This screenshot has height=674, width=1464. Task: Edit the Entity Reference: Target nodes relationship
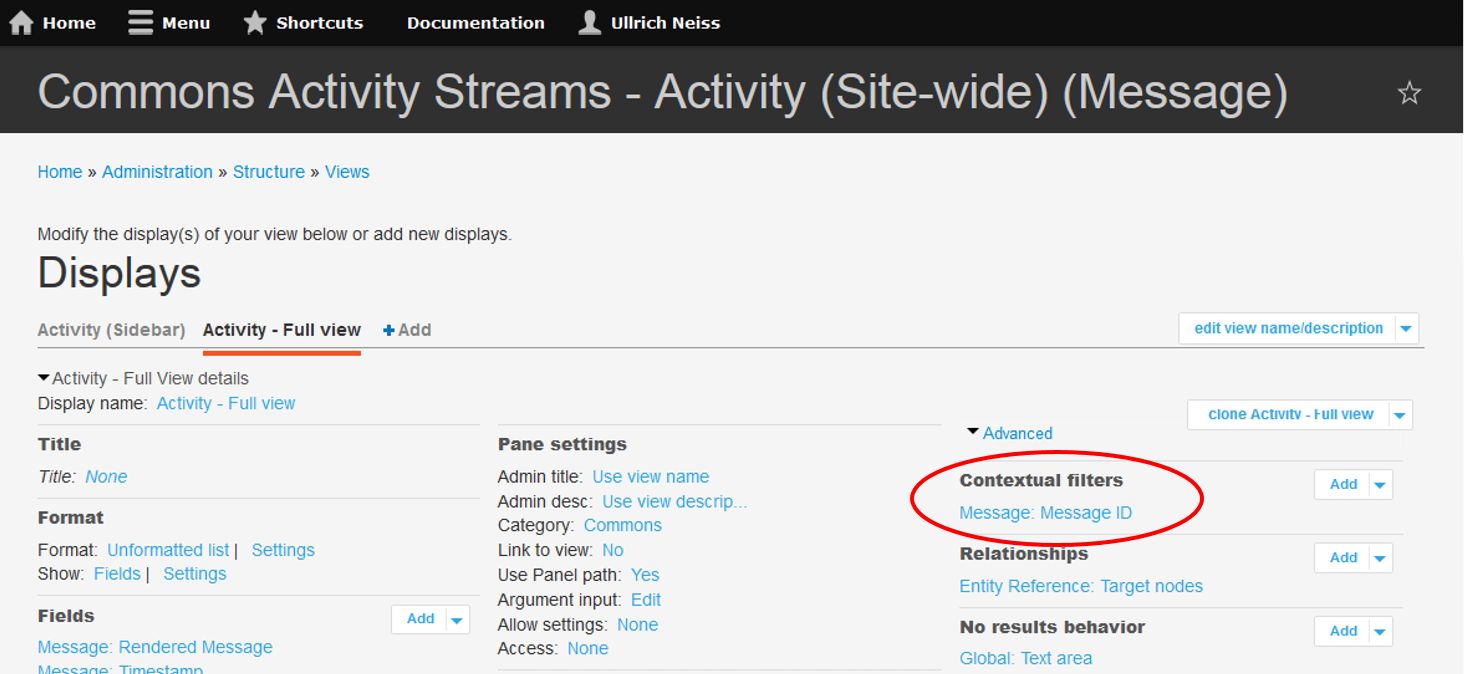tap(1081, 586)
